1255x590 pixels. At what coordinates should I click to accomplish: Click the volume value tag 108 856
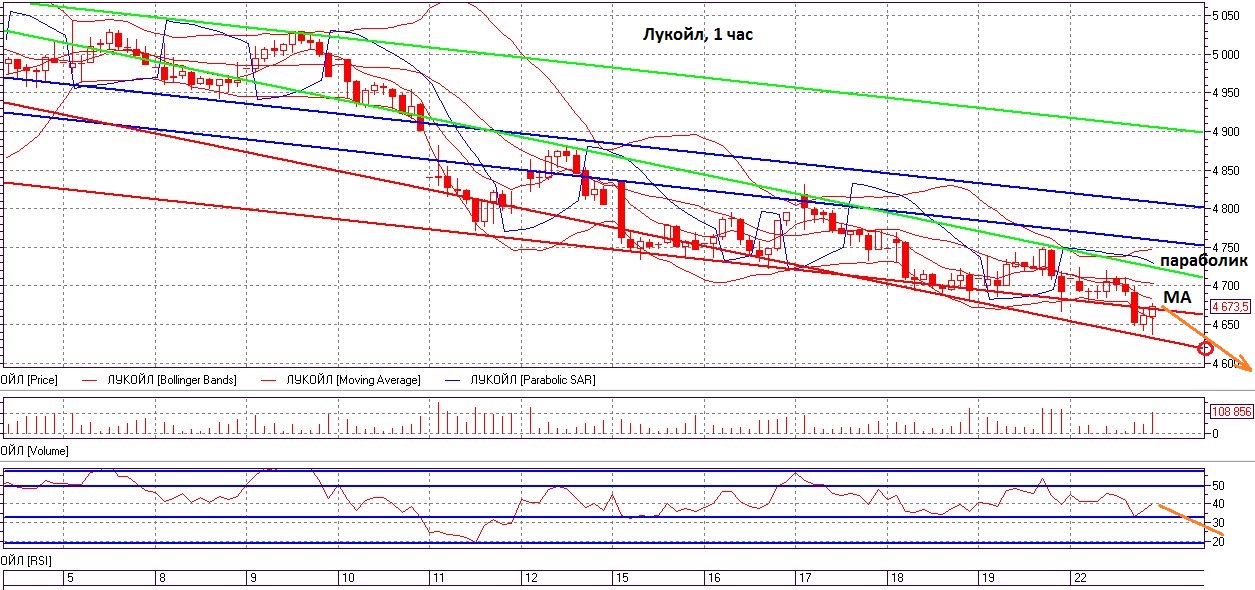coord(1232,411)
